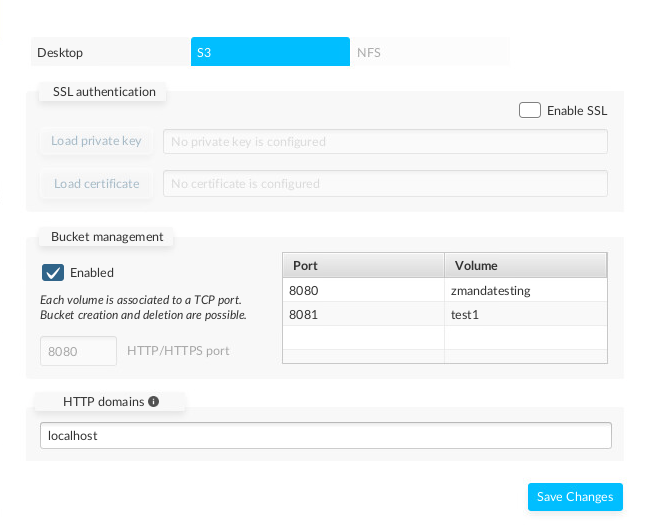Image resolution: width=646 pixels, height=527 pixels.
Task: Click the HTTP domains info icon
Action: point(154,401)
